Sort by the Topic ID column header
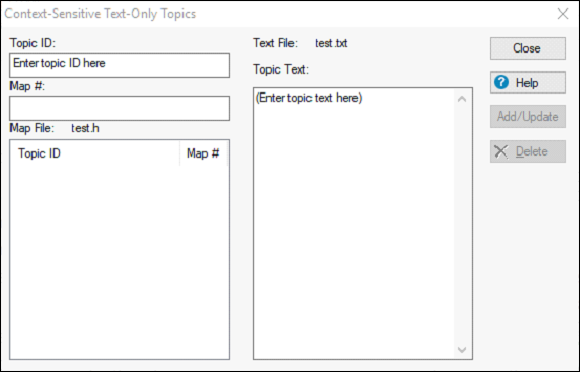 pyautogui.click(x=95, y=153)
